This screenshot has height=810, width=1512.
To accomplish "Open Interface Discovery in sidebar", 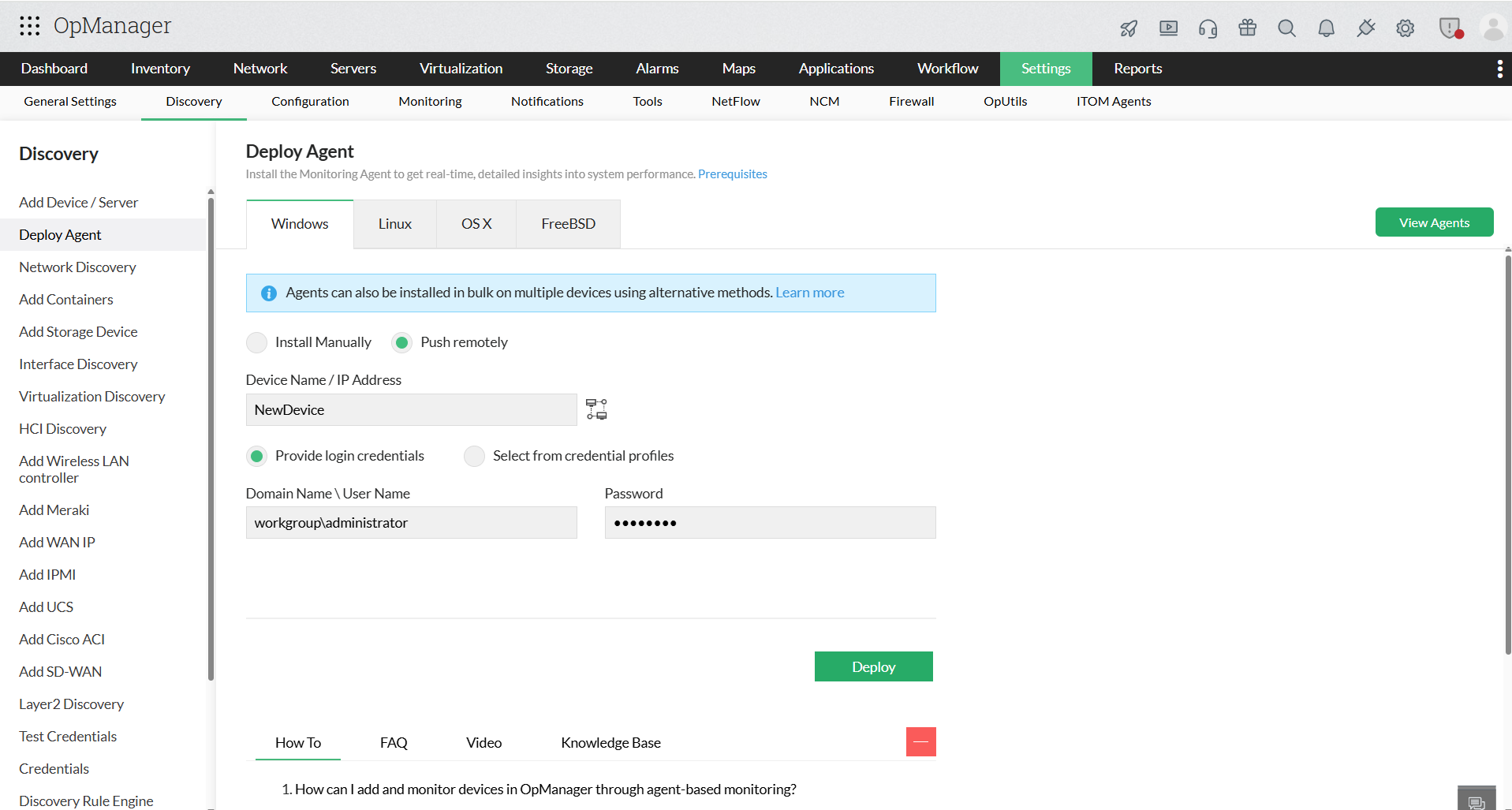I will point(78,364).
